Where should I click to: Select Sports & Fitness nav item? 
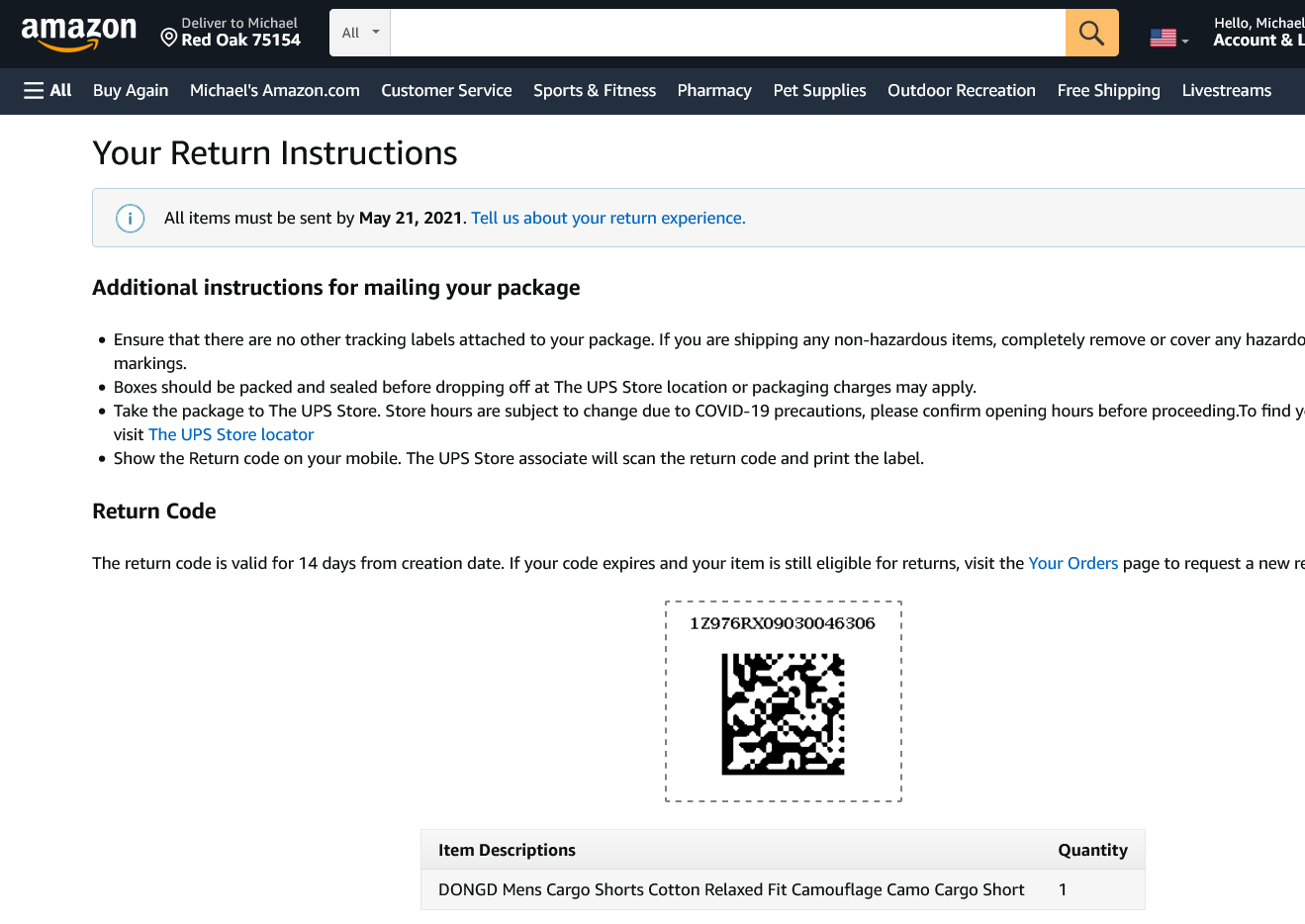(595, 91)
